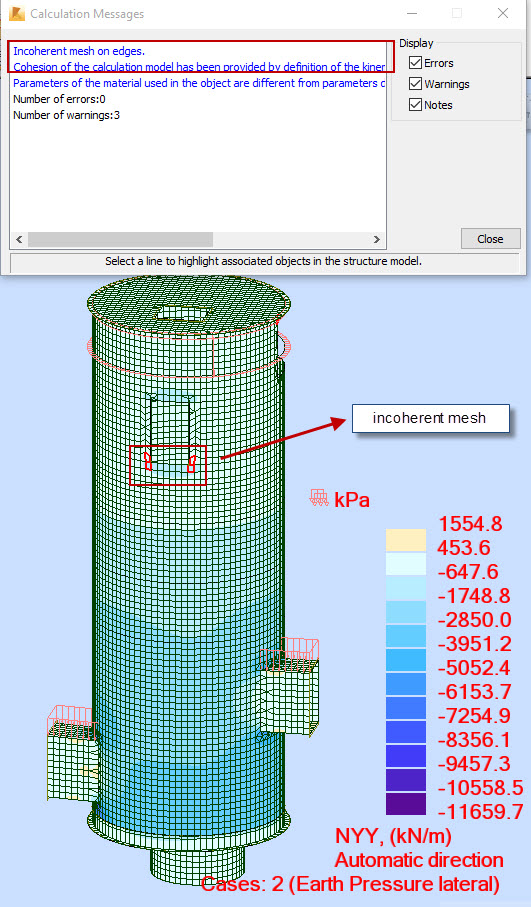Screen dimensions: 531x907
Task: Click the darkest purple legend swatch at -11659.7
Action: pyautogui.click(x=406, y=805)
